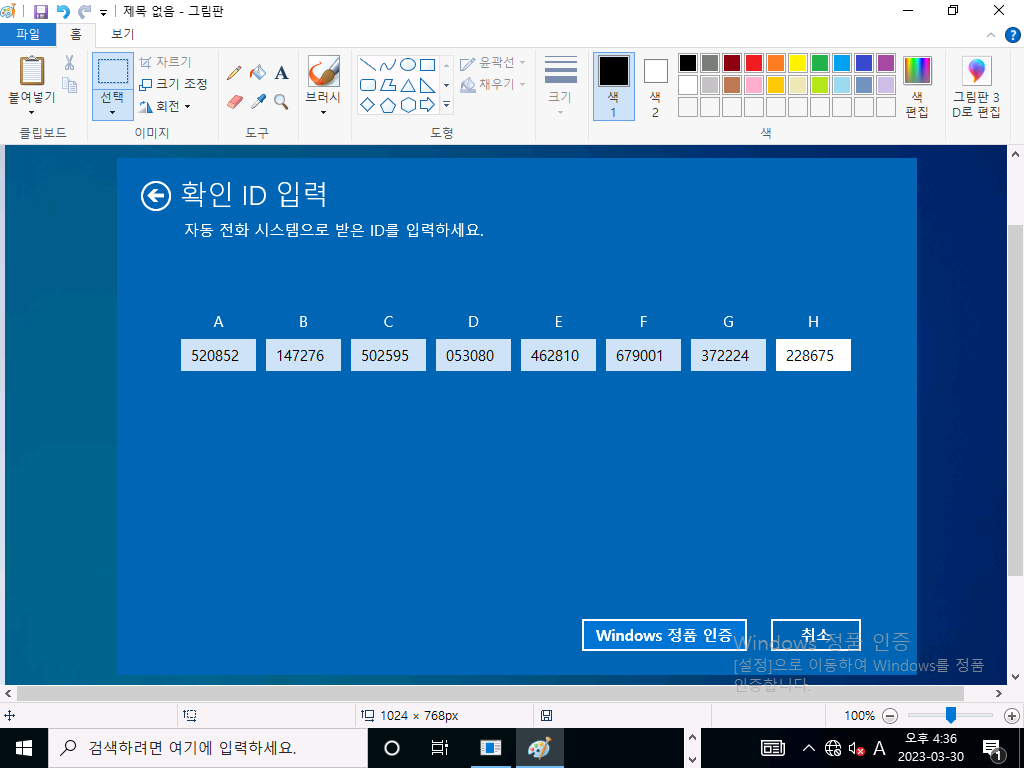Viewport: 1024px width, 768px height.
Task: Open the notification center icon
Action: tap(992, 748)
